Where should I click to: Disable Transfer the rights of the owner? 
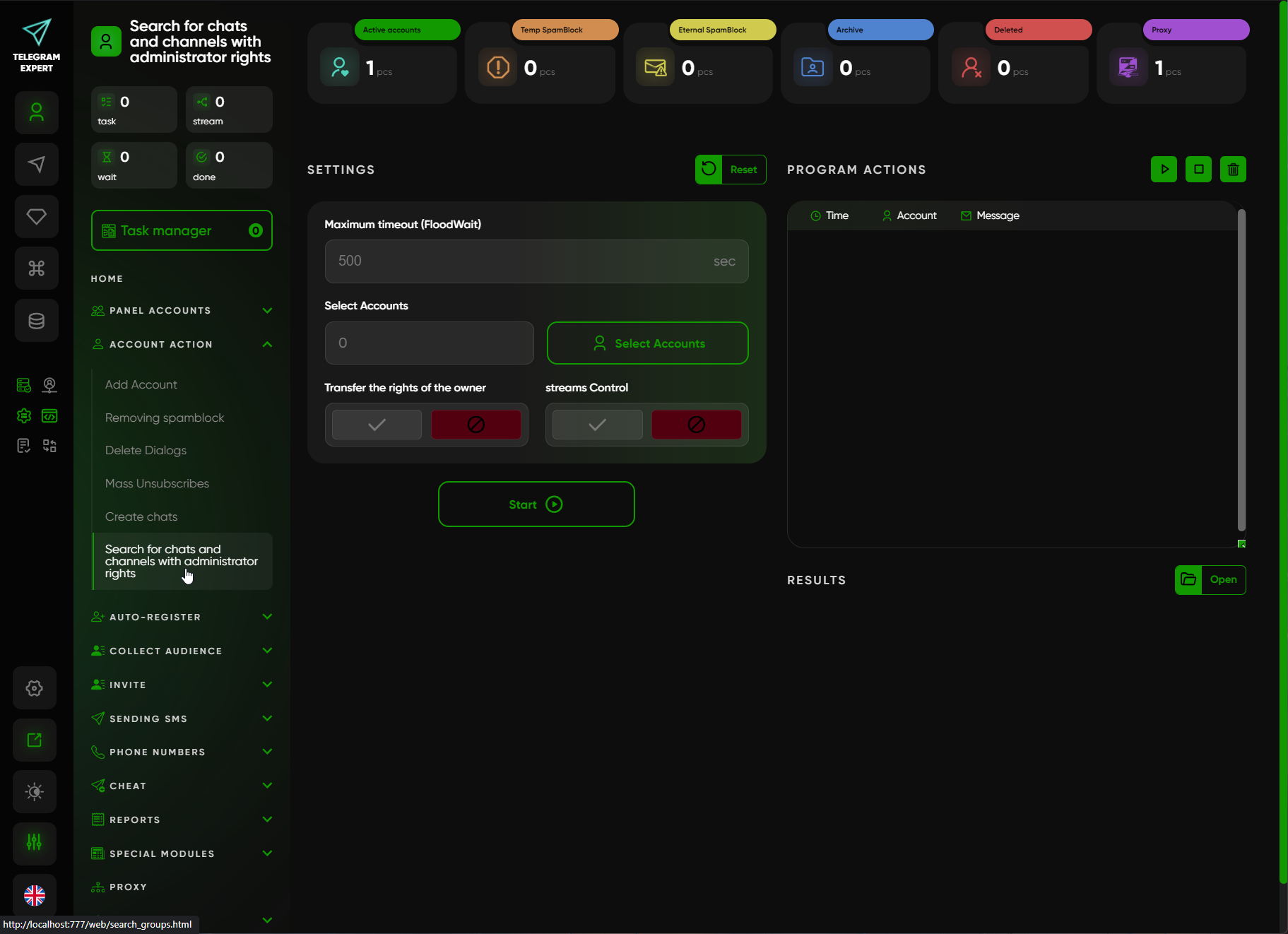pyautogui.click(x=475, y=425)
